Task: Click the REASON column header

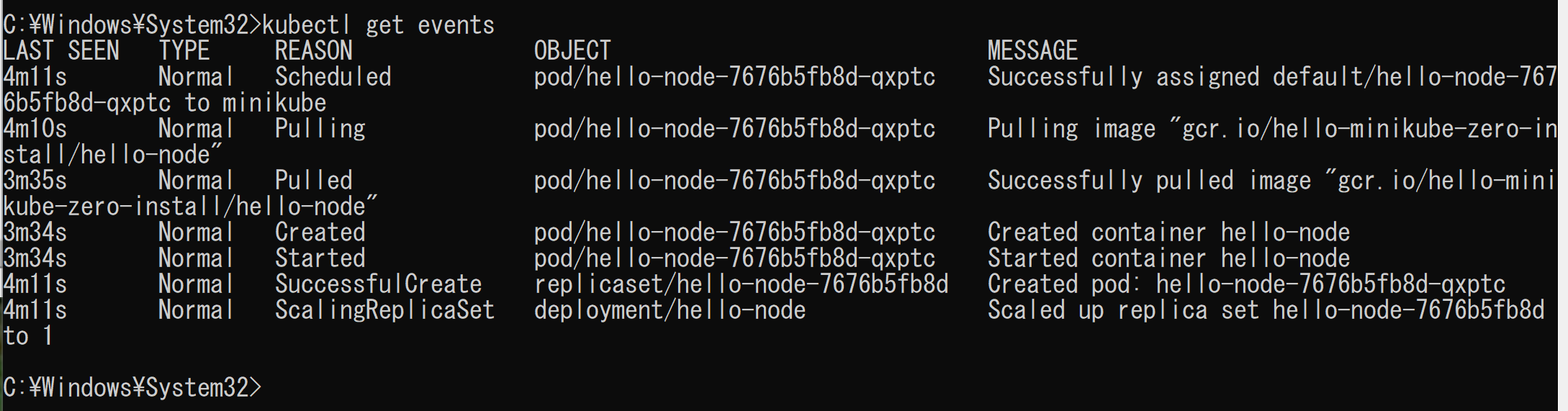Action: [x=314, y=51]
